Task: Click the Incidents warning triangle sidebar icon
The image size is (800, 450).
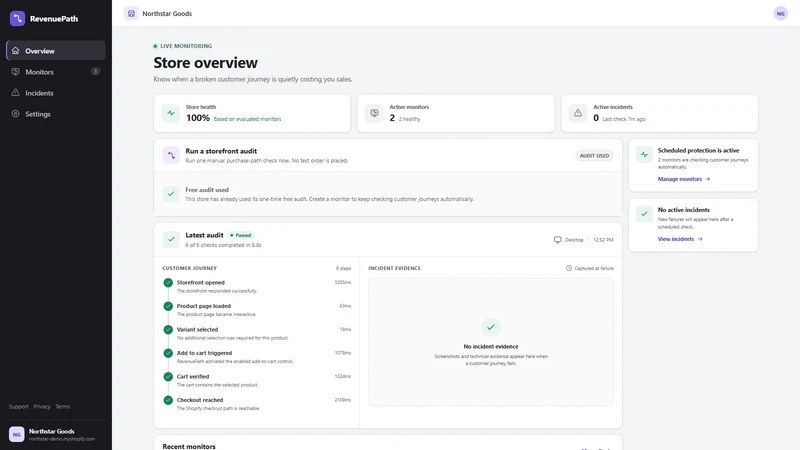Action: 15,93
